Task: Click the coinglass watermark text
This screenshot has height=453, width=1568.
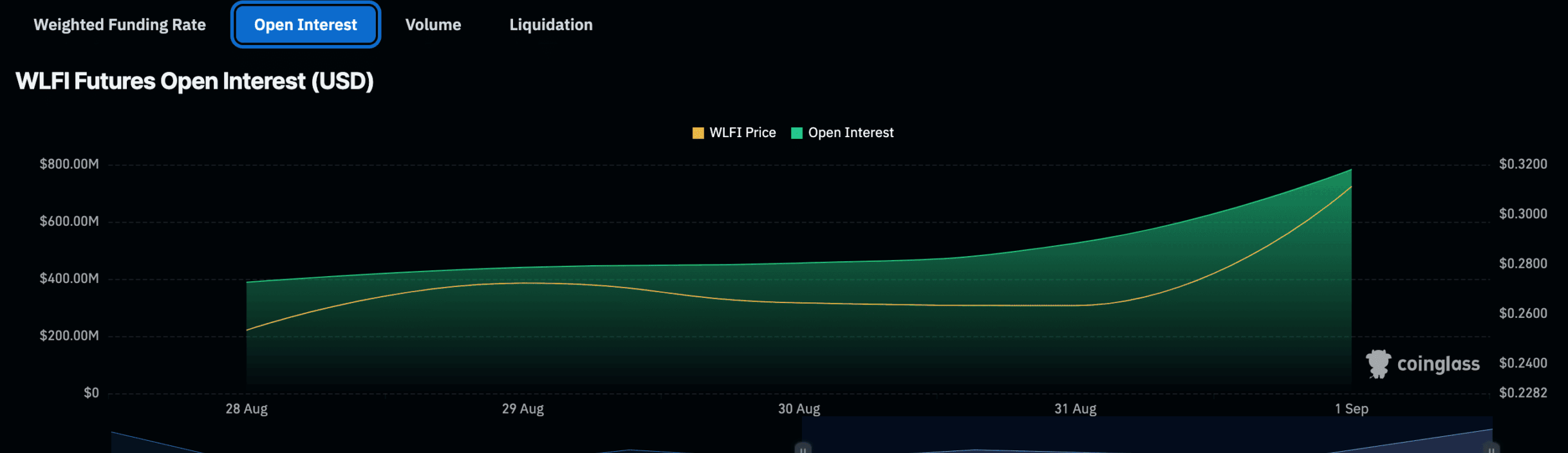Action: tap(1438, 364)
